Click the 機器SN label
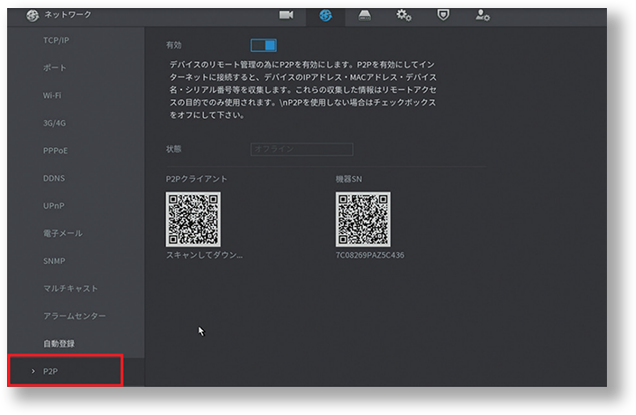This screenshot has height=415, width=636. pos(348,179)
